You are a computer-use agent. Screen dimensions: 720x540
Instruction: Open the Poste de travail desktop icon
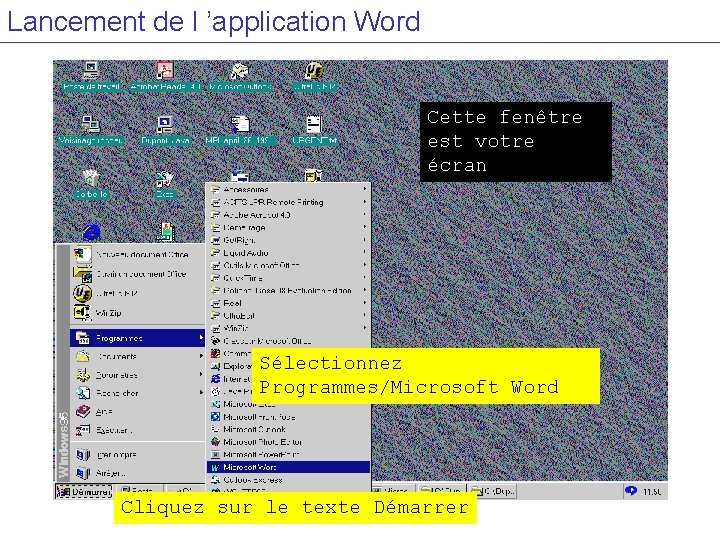pos(91,76)
